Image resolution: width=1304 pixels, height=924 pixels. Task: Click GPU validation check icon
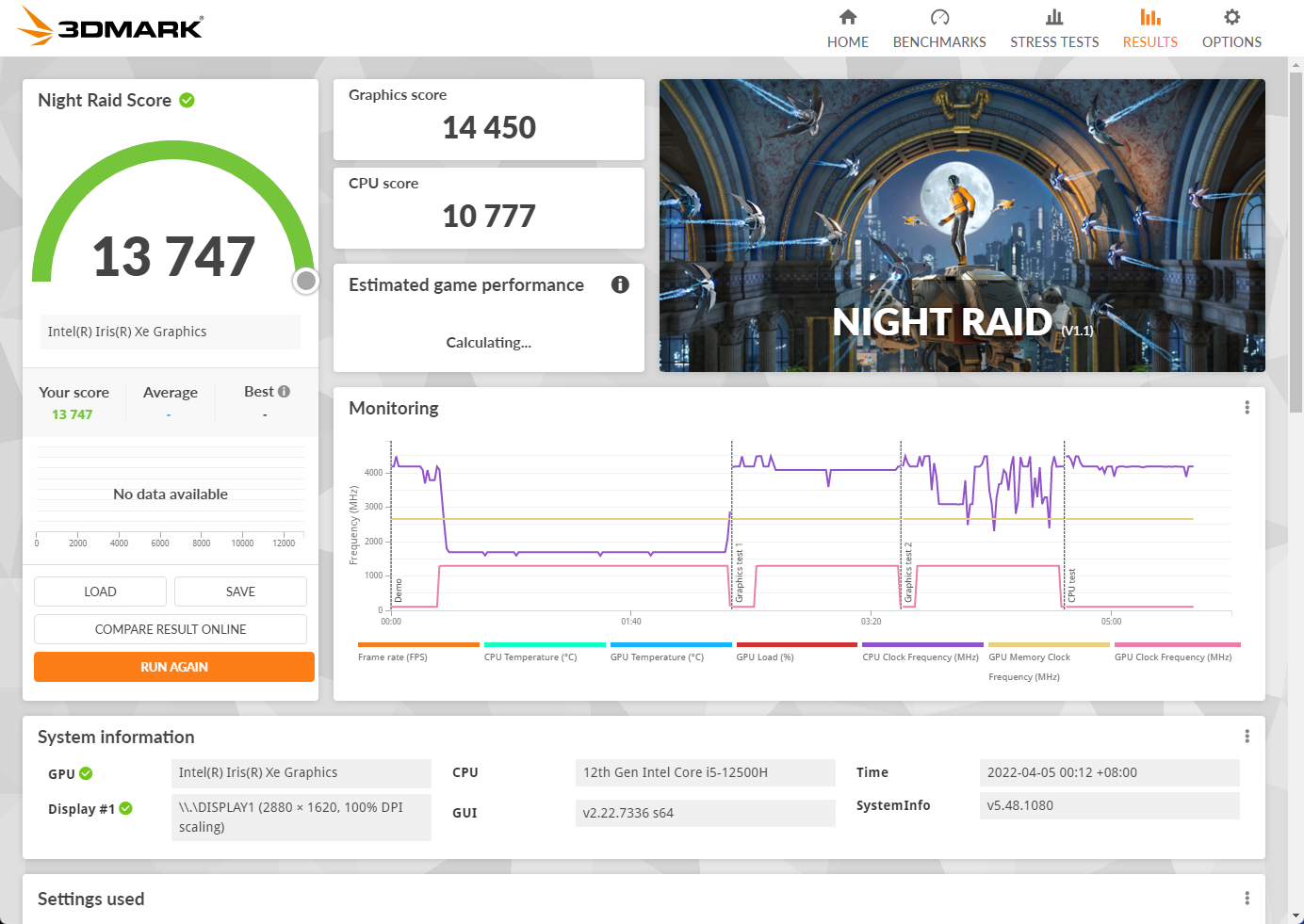point(86,773)
